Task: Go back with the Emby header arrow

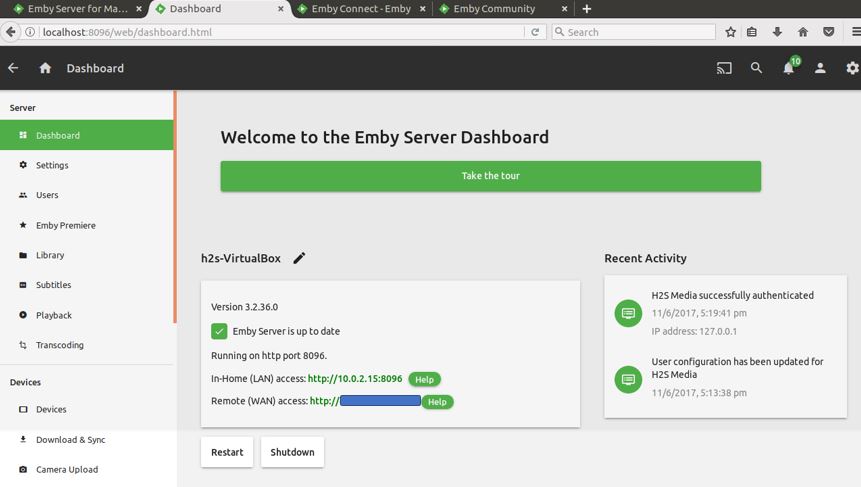Action: [13, 68]
